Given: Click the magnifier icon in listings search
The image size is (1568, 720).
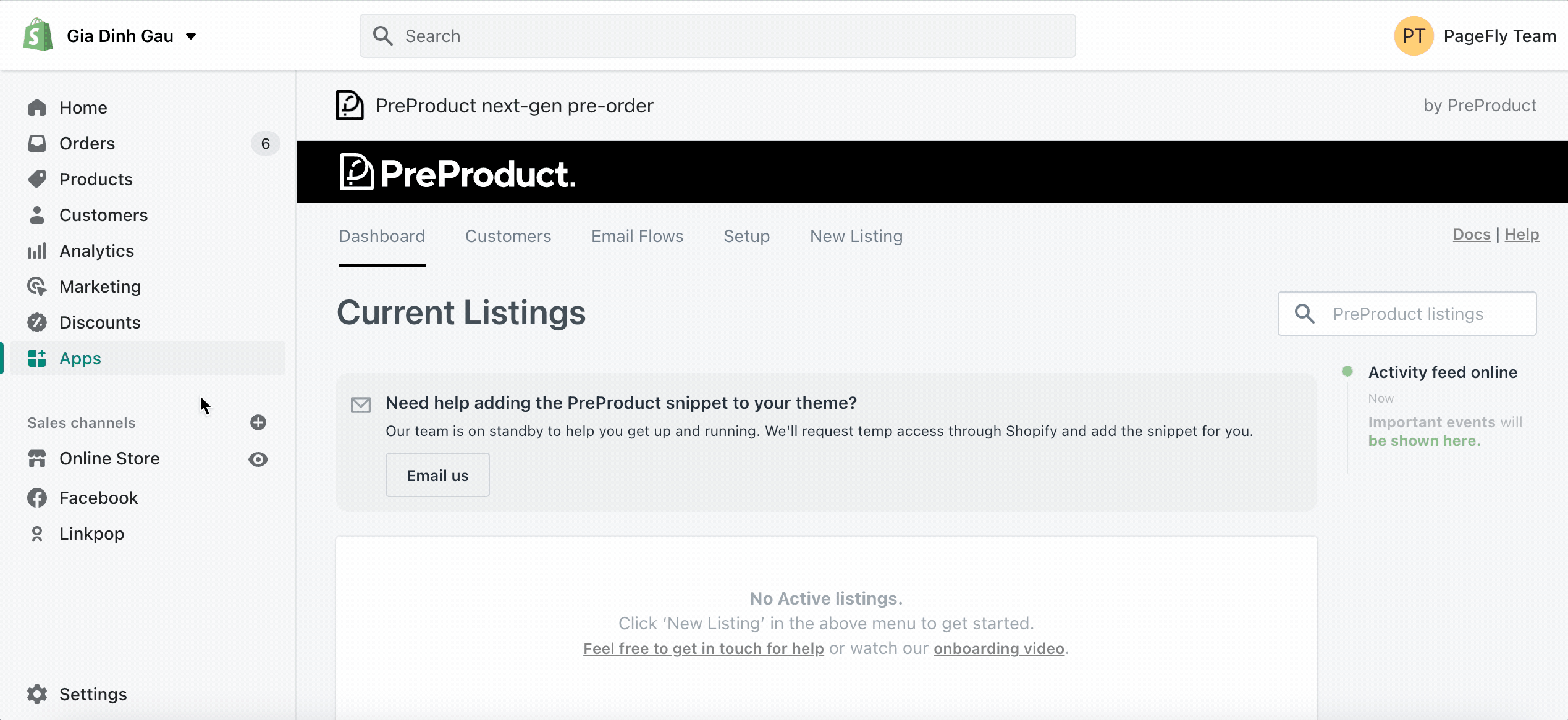Looking at the screenshot, I should click(1305, 314).
